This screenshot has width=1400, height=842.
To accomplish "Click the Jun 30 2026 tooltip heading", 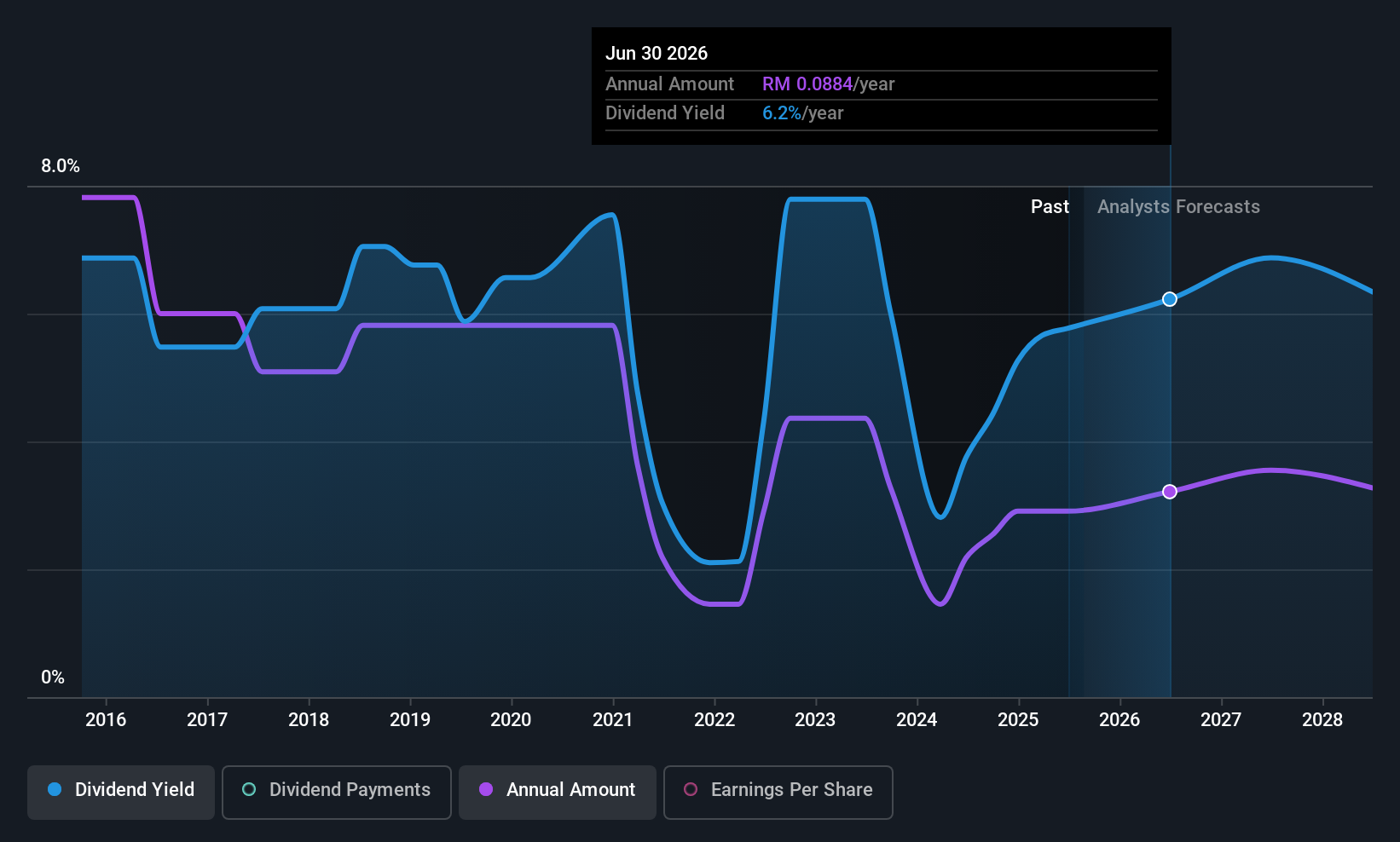I will coord(657,53).
